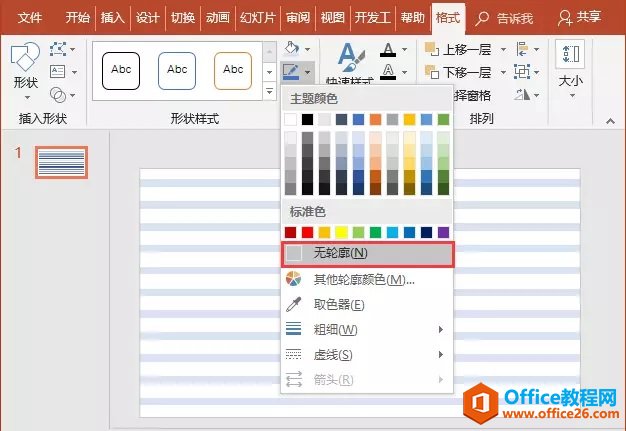Click the Tell Me (告诉我) search box
The image size is (626, 431).
[505, 18]
